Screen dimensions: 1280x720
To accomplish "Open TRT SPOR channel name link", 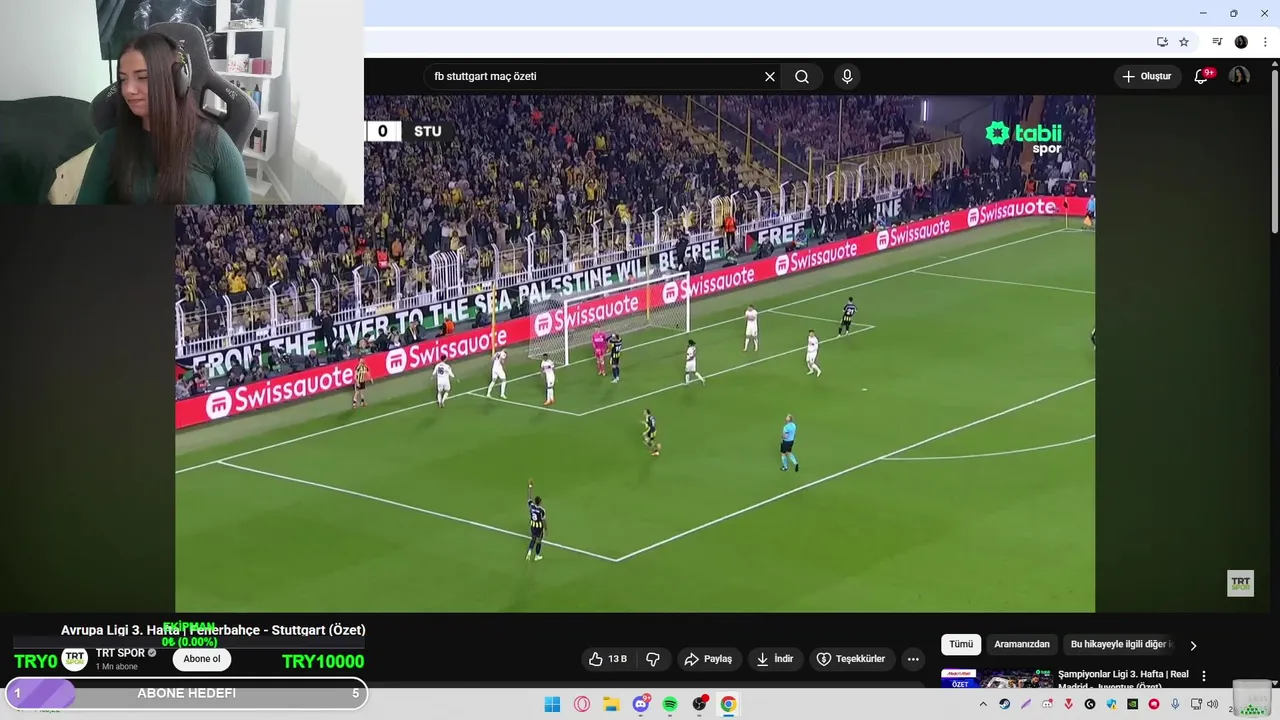I will [120, 653].
